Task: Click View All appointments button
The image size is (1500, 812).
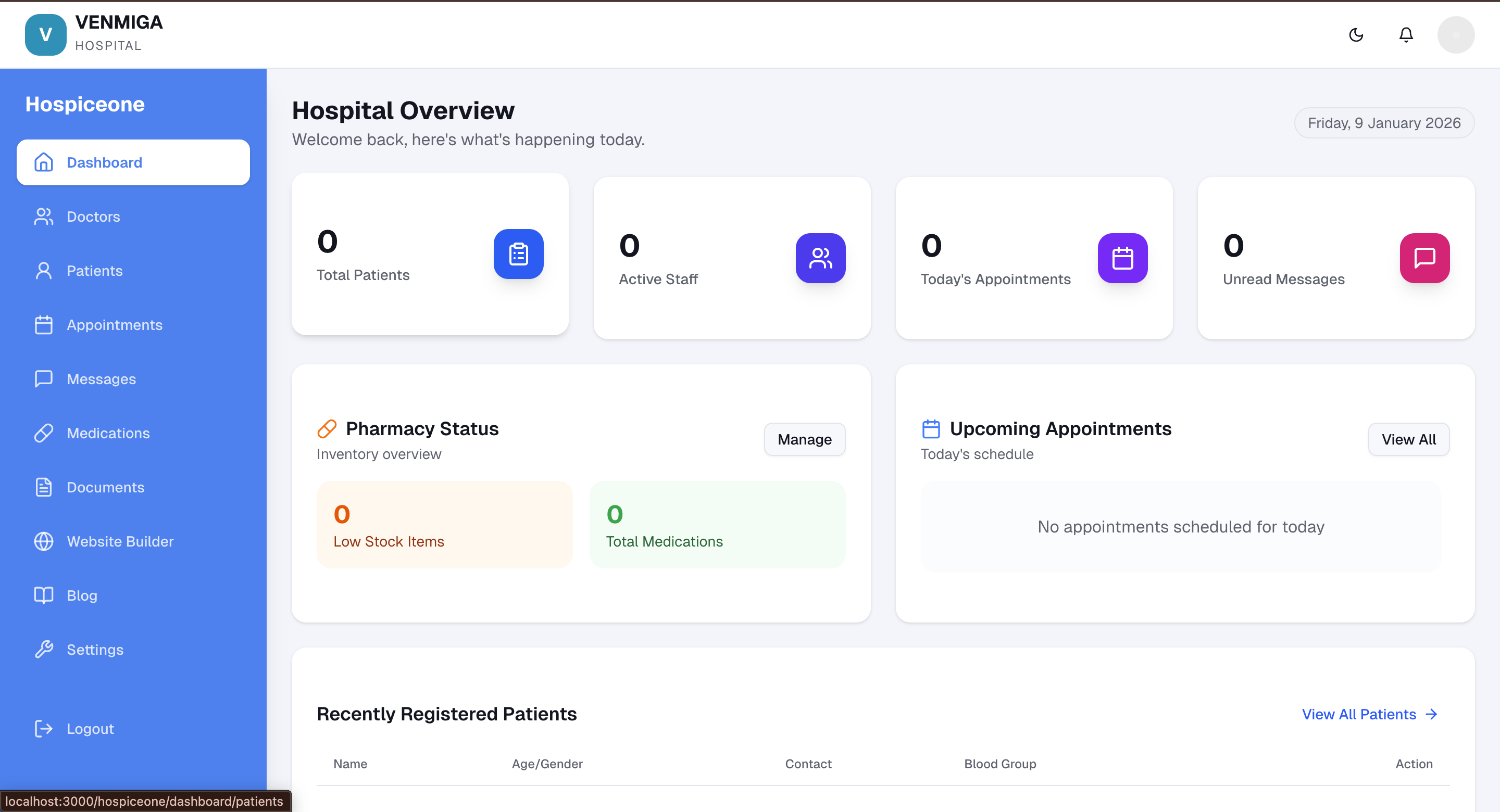Action: tap(1408, 439)
